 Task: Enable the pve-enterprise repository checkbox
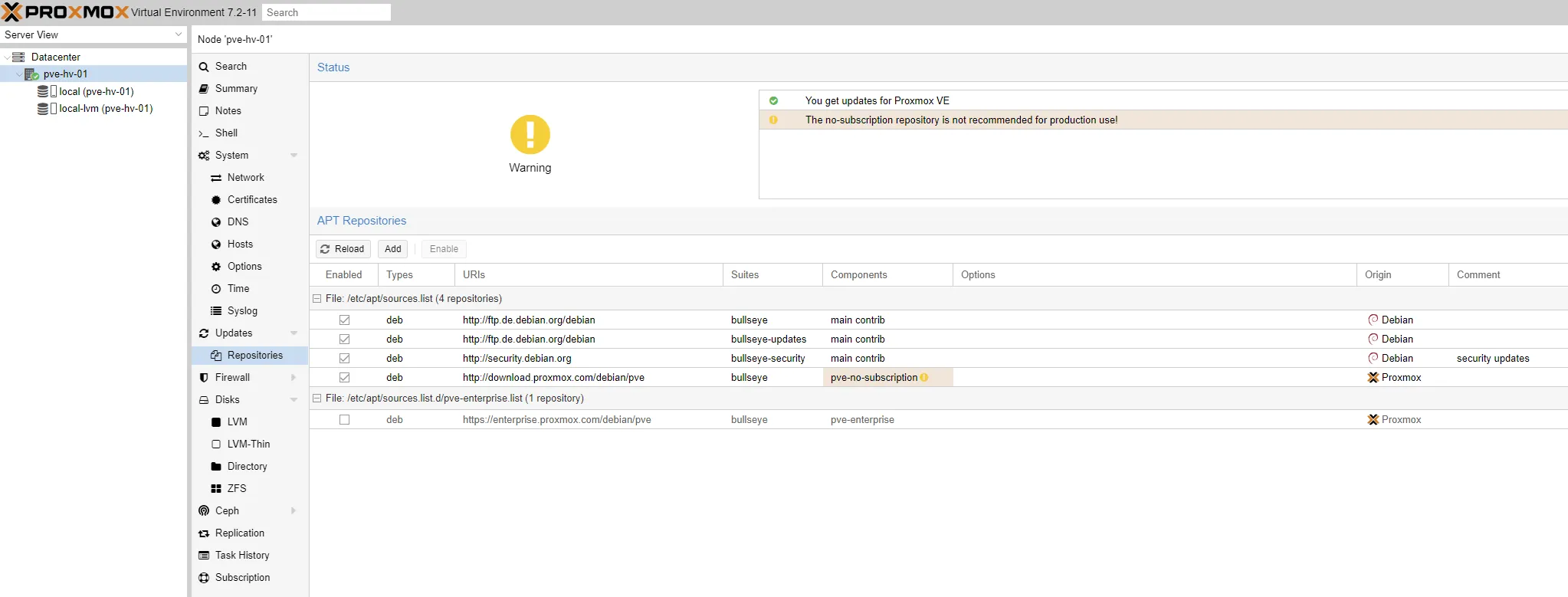(344, 420)
